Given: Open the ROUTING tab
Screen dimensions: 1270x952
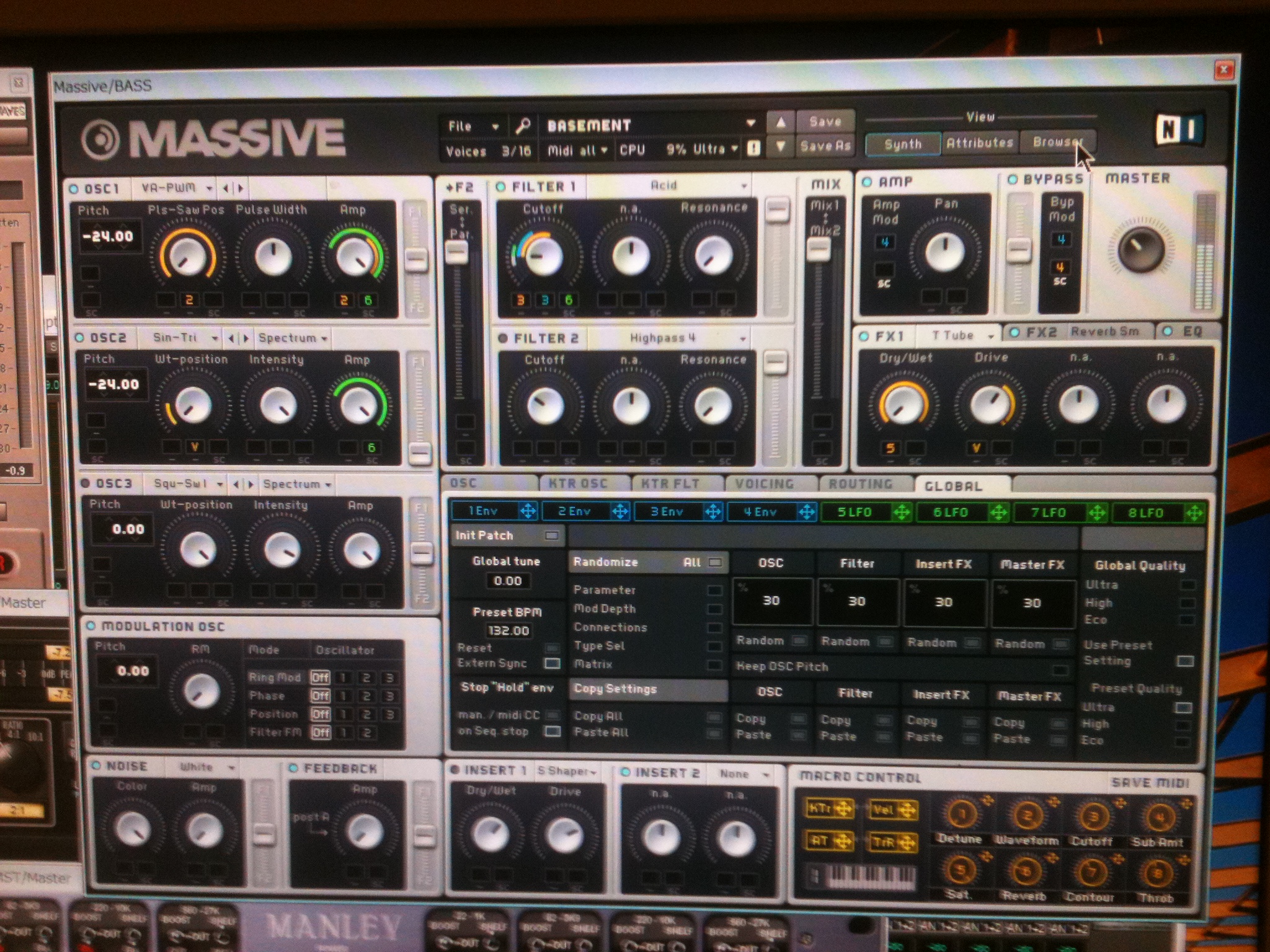Looking at the screenshot, I should point(861,485).
